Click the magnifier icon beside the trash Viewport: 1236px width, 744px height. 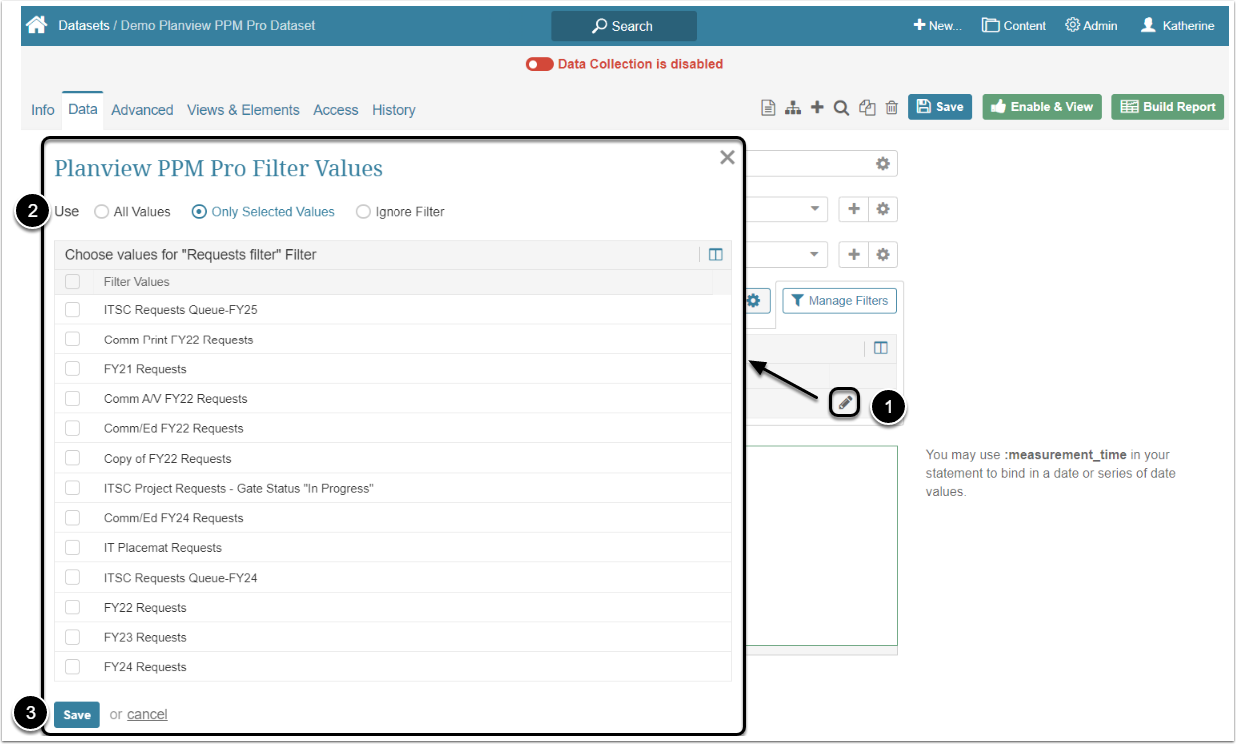click(842, 108)
